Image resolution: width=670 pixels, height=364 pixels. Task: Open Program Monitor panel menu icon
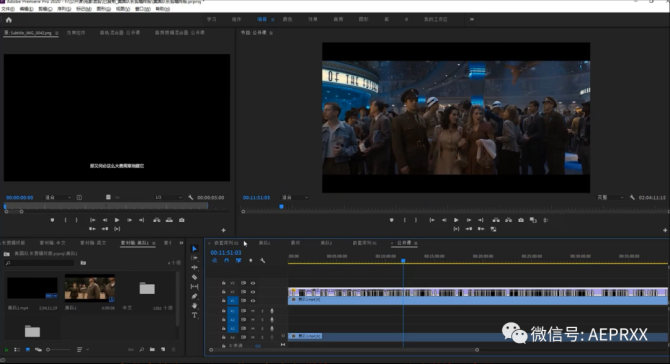(x=271, y=33)
